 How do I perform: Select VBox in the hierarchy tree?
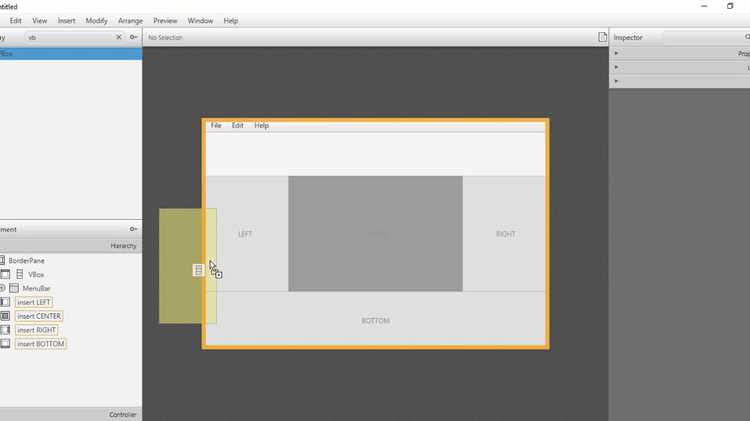[36, 275]
